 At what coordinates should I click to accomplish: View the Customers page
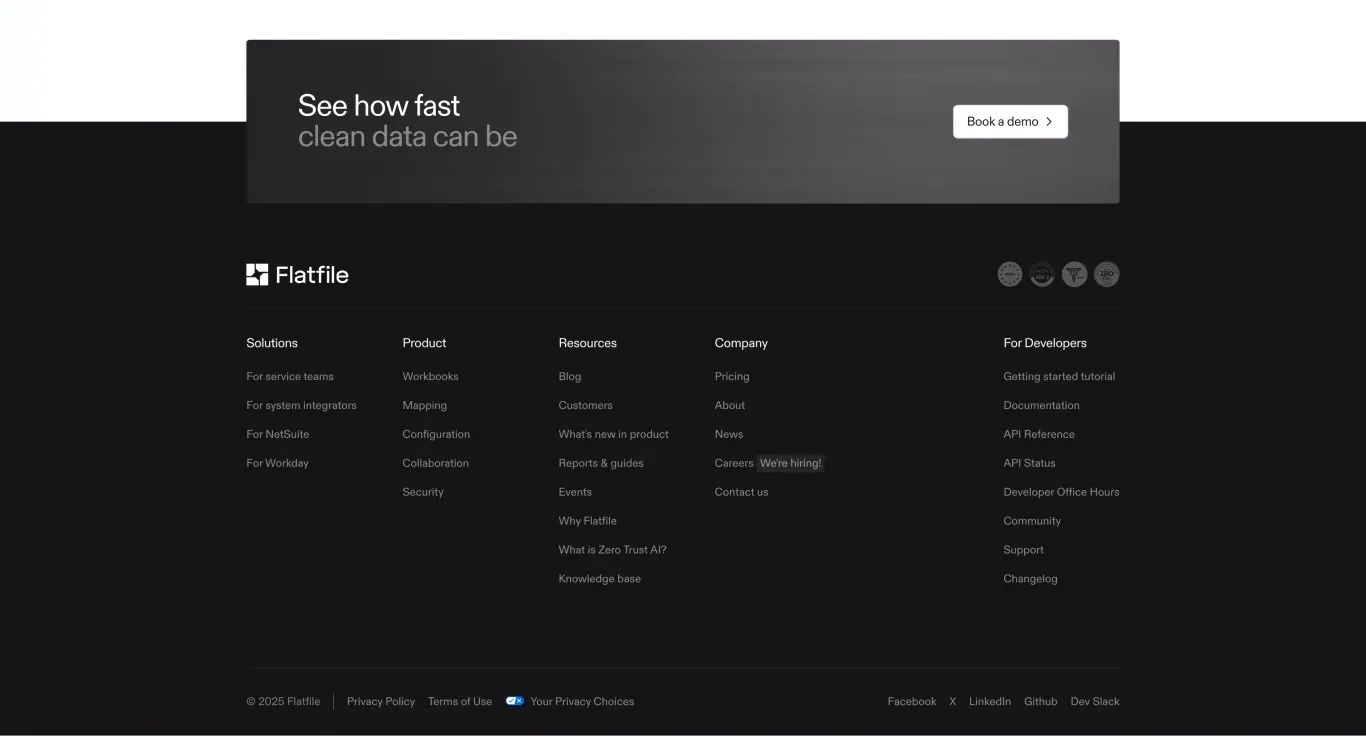[585, 406]
